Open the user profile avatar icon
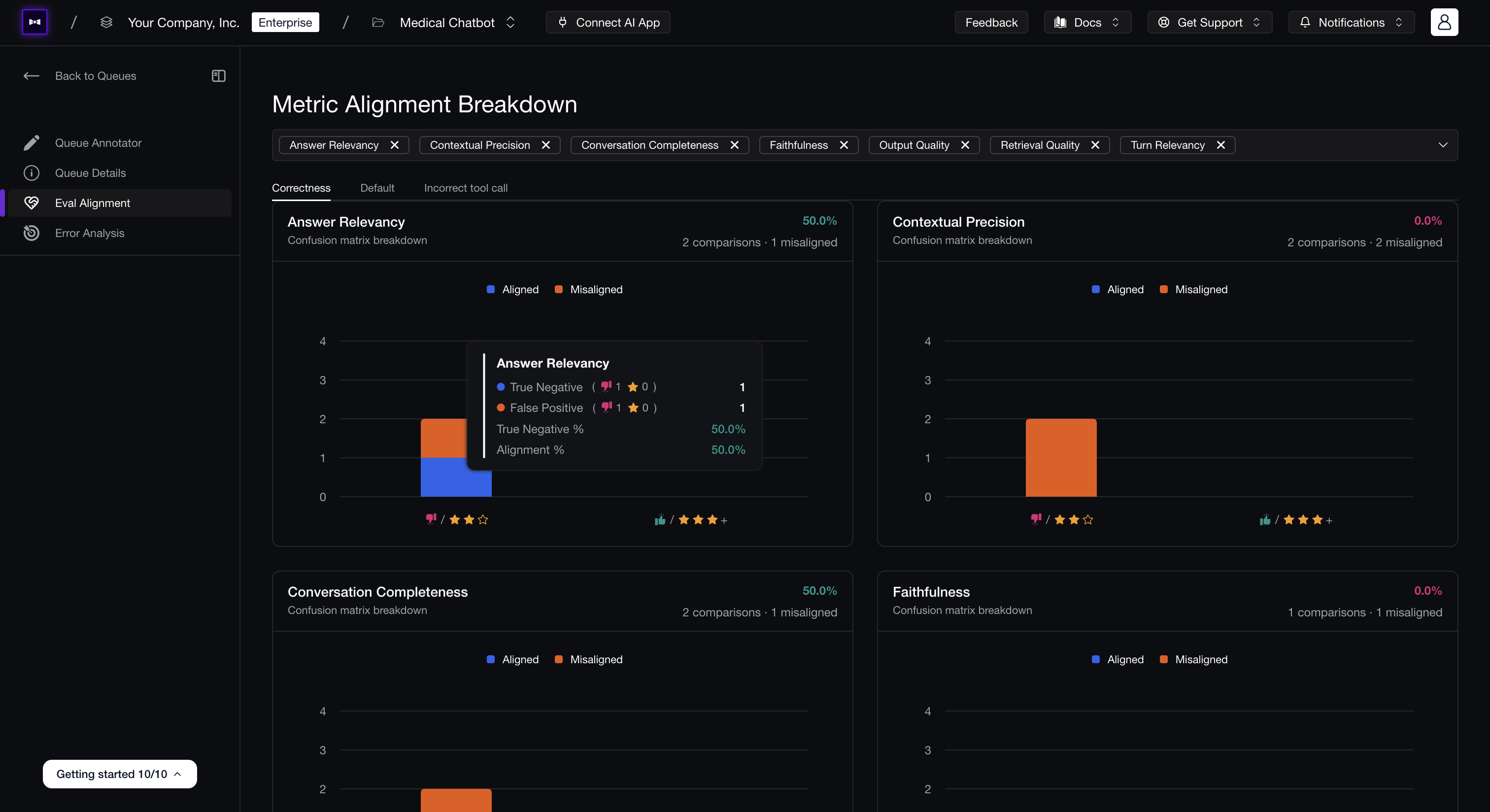Image resolution: width=1490 pixels, height=812 pixels. [x=1444, y=22]
